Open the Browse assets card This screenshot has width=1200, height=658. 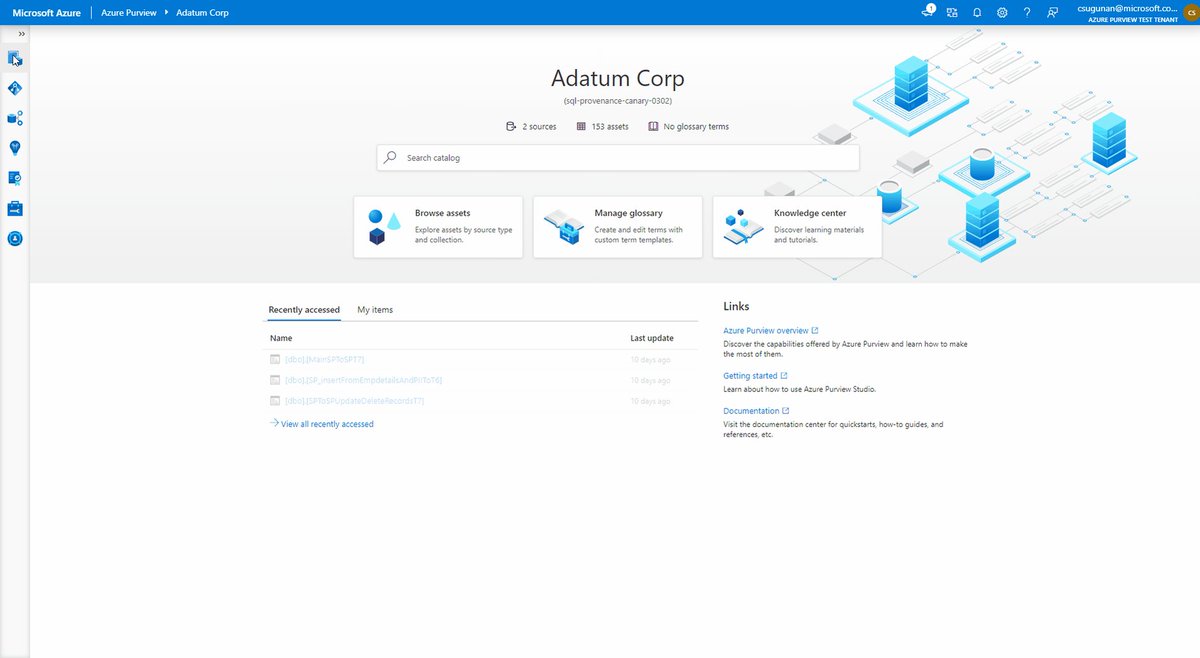[438, 227]
